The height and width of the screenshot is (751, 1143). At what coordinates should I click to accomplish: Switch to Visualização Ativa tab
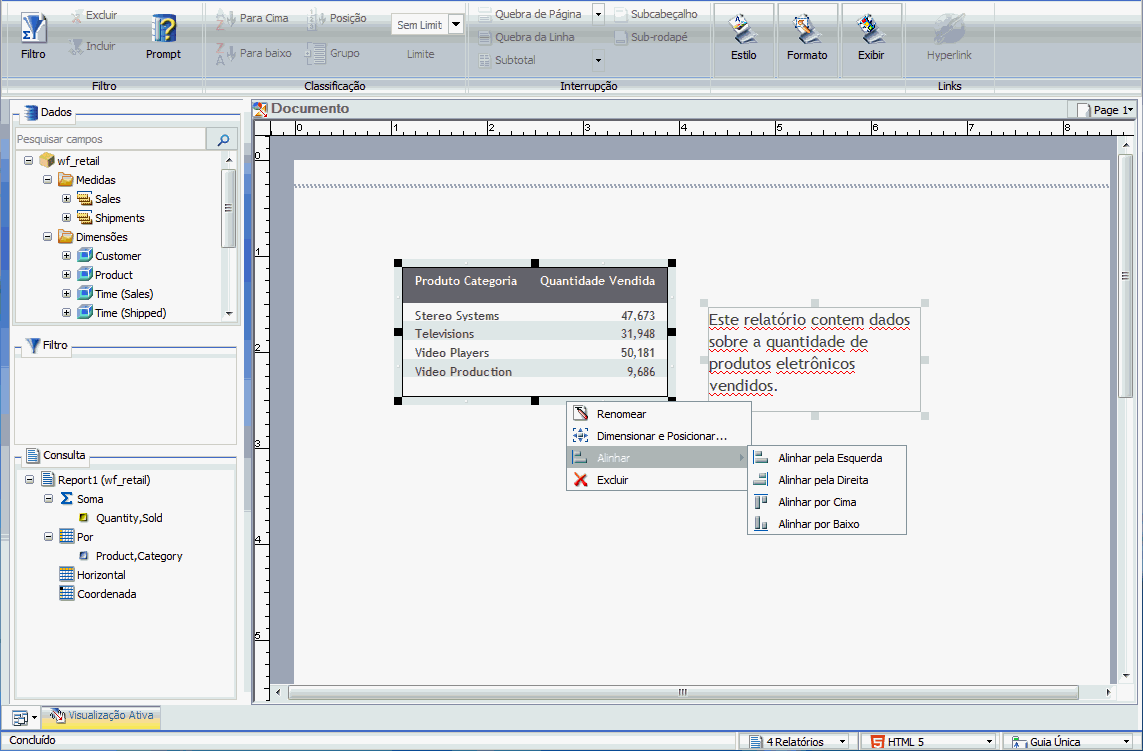tap(101, 716)
